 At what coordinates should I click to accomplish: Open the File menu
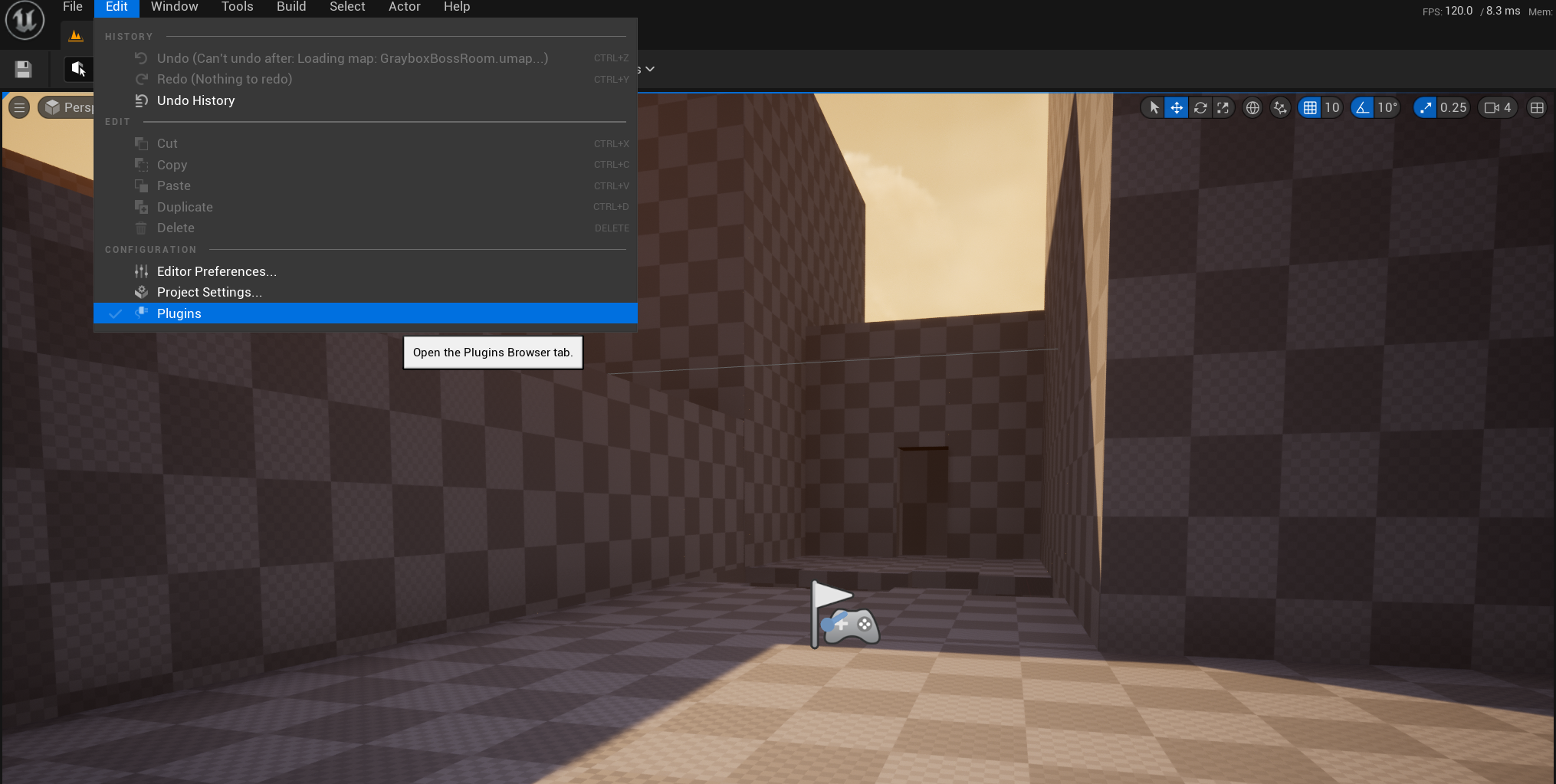pyautogui.click(x=73, y=7)
